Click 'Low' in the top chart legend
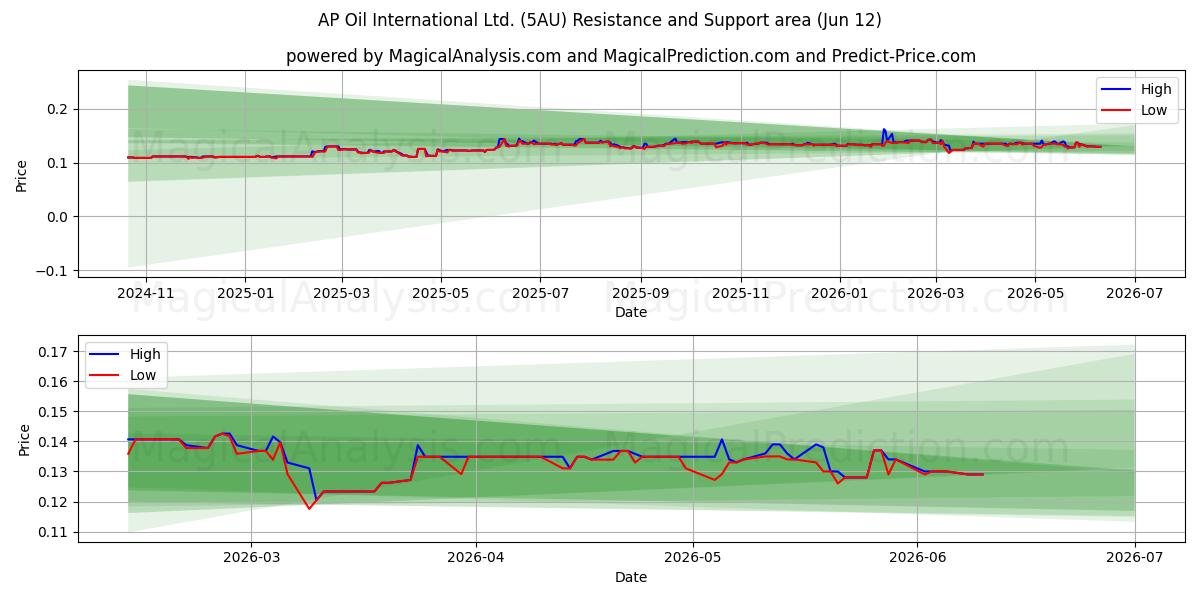This screenshot has width=1200, height=600. click(1154, 110)
